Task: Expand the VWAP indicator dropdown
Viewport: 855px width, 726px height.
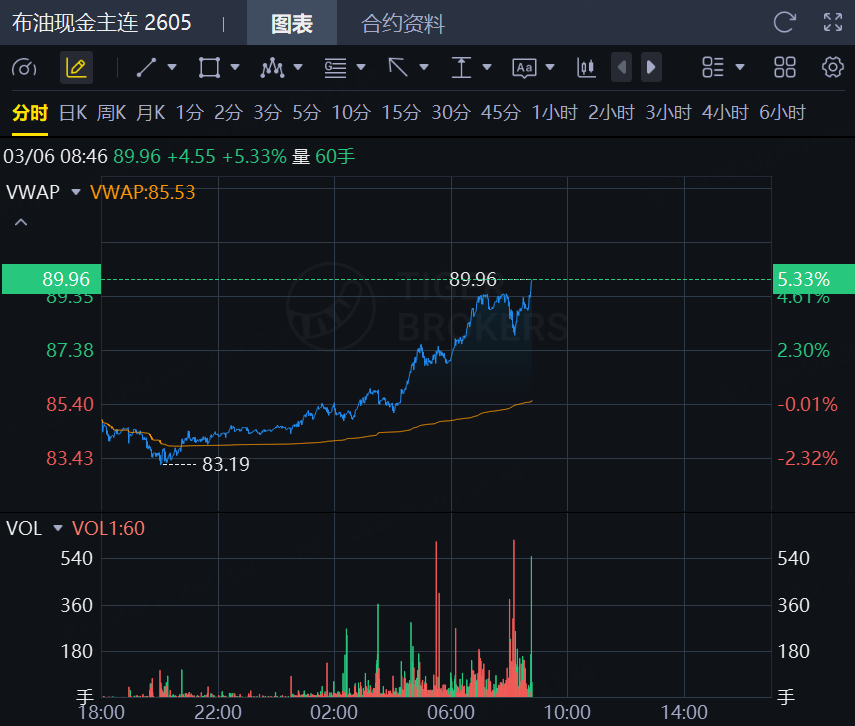Action: click(76, 192)
